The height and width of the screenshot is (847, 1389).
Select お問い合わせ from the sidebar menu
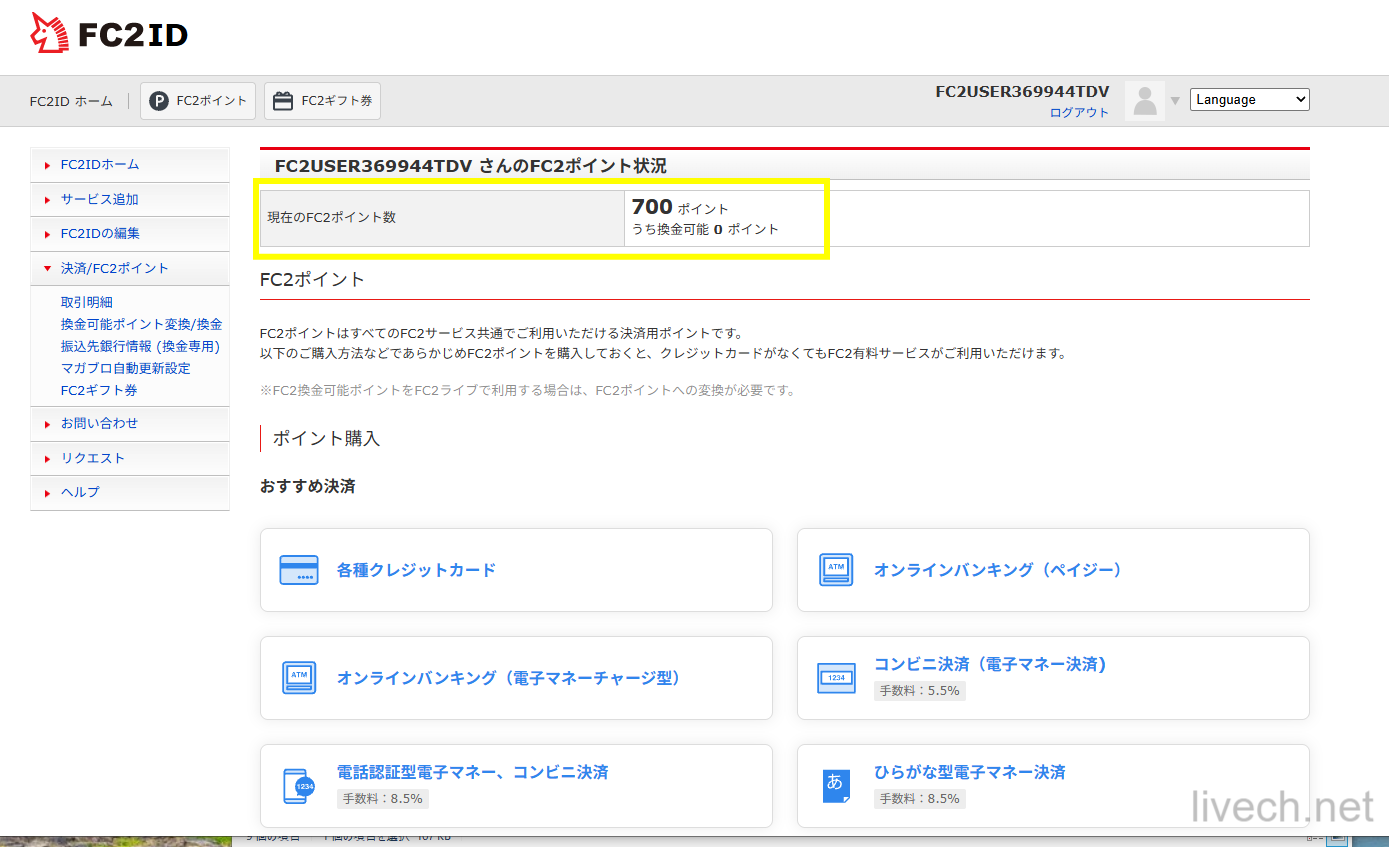click(x=99, y=423)
